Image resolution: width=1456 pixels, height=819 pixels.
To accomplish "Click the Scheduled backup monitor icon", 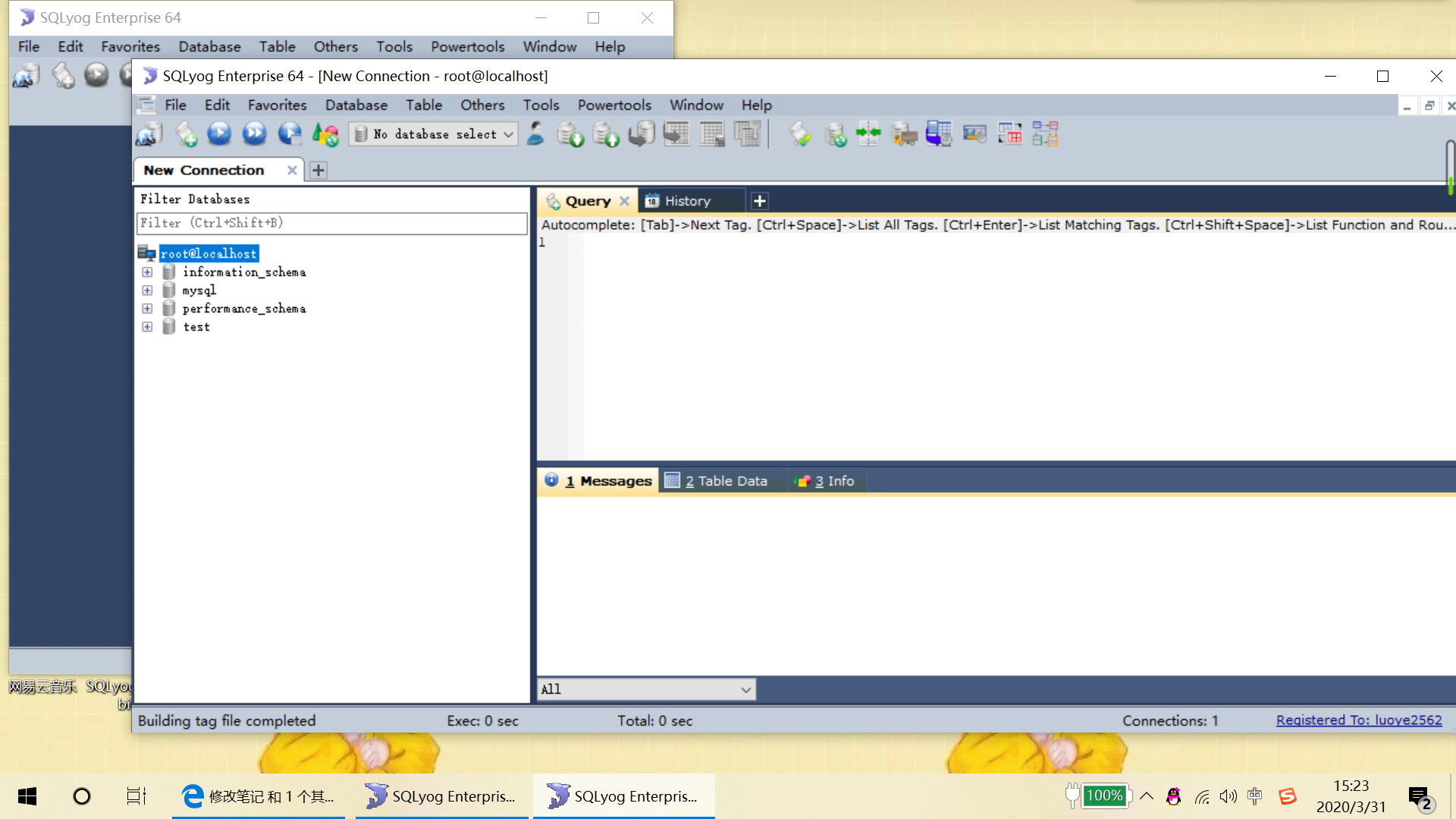I will (x=939, y=134).
